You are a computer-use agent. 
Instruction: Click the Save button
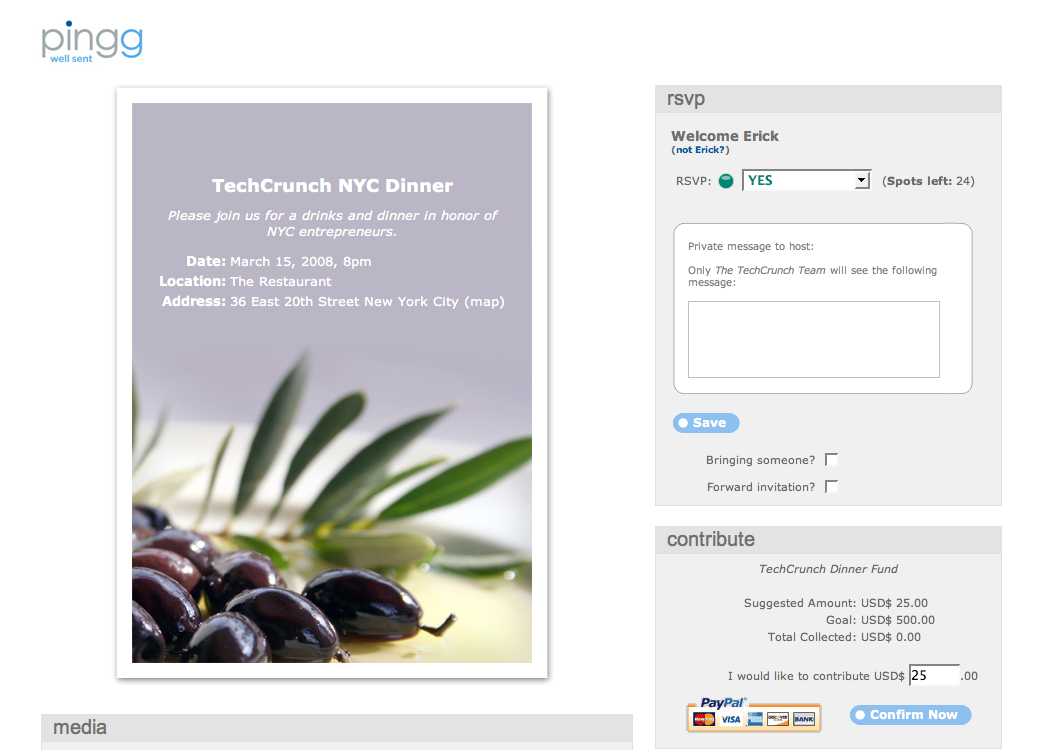tap(706, 423)
